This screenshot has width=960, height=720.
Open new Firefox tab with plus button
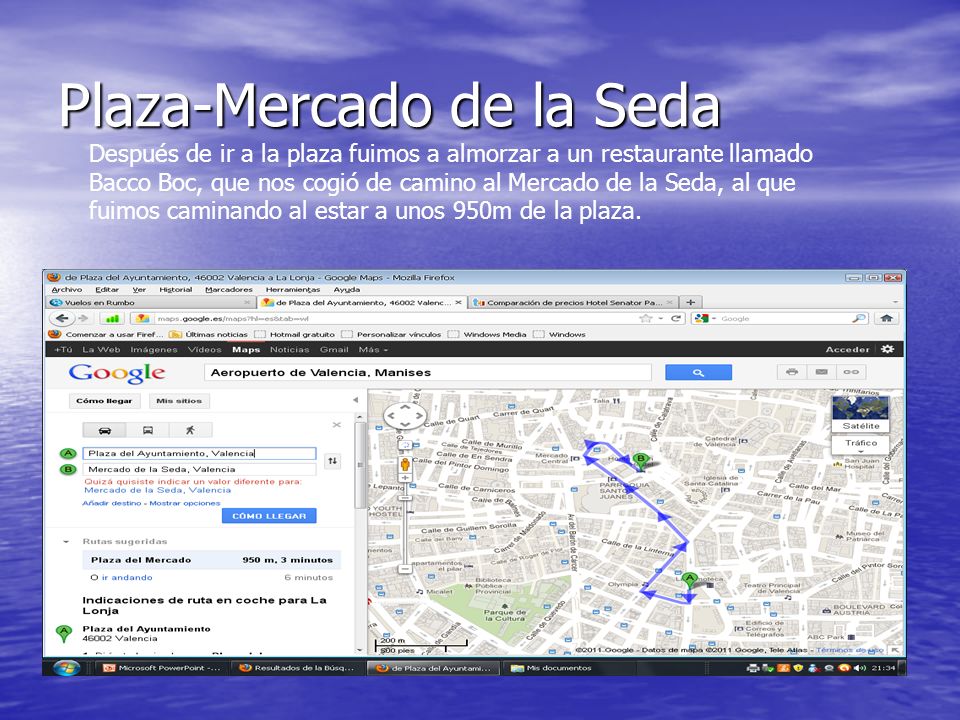click(691, 302)
